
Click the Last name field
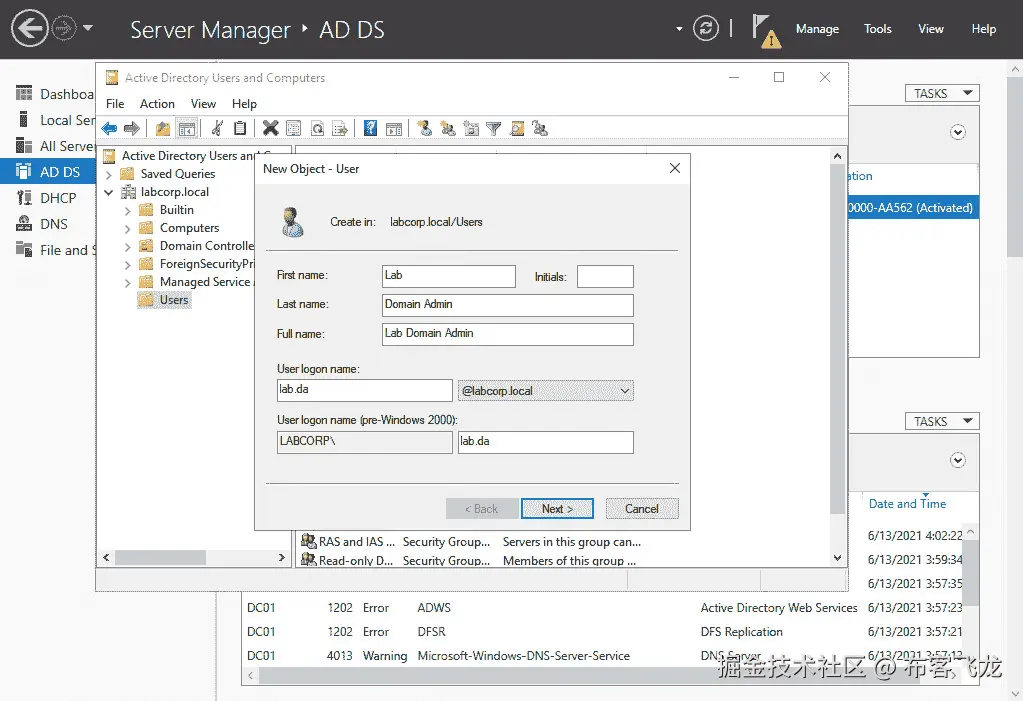pyautogui.click(x=508, y=305)
